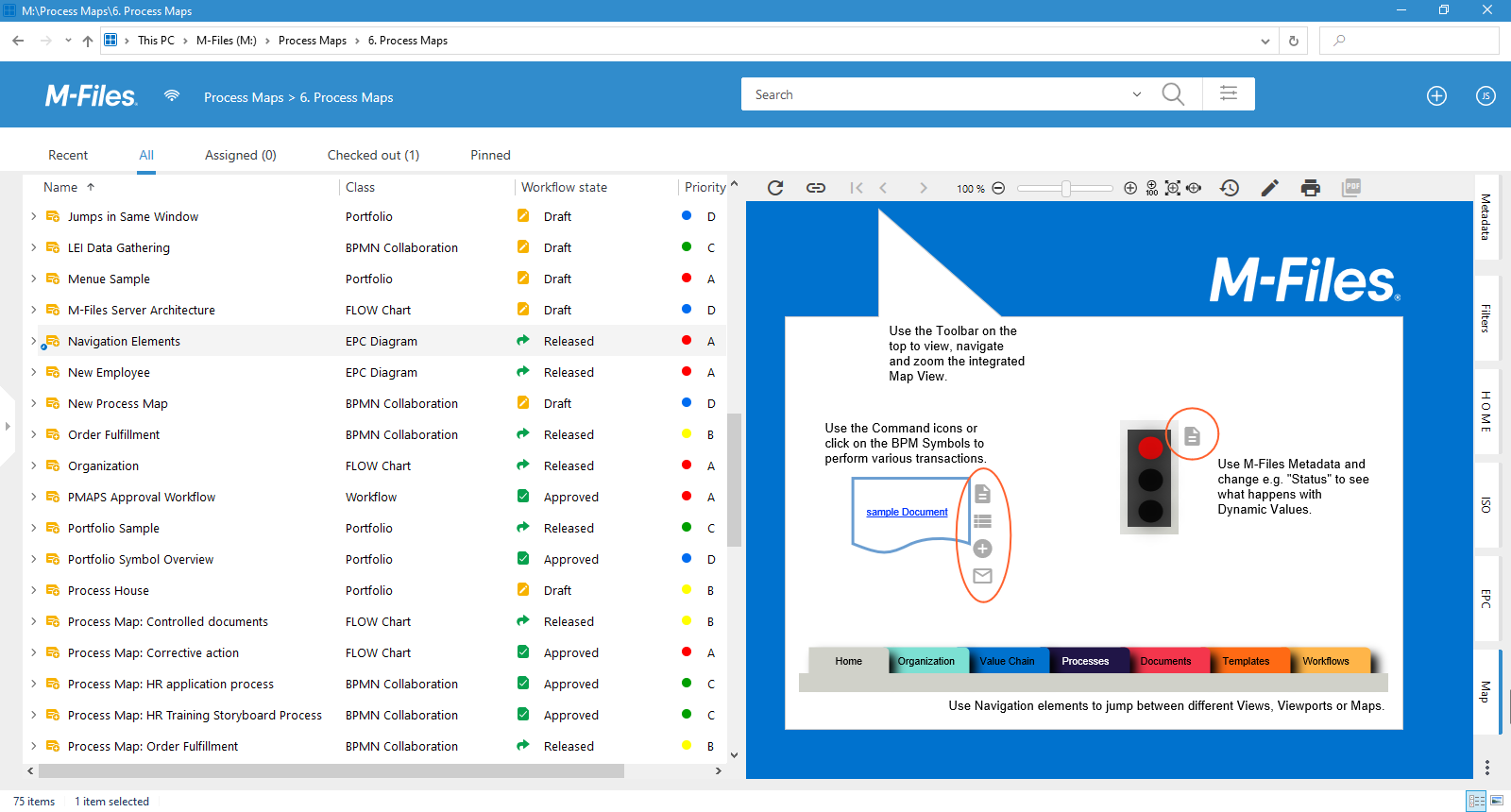The image size is (1511, 812).
Task: Print the map with printer icon
Action: point(1310,188)
